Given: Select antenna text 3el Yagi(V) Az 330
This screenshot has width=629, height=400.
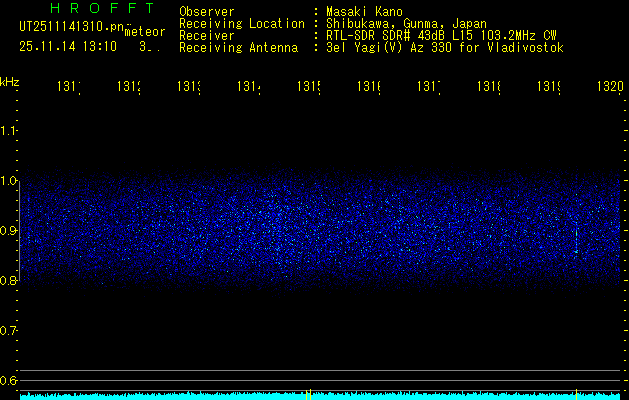Looking at the screenshot, I should point(445,48).
